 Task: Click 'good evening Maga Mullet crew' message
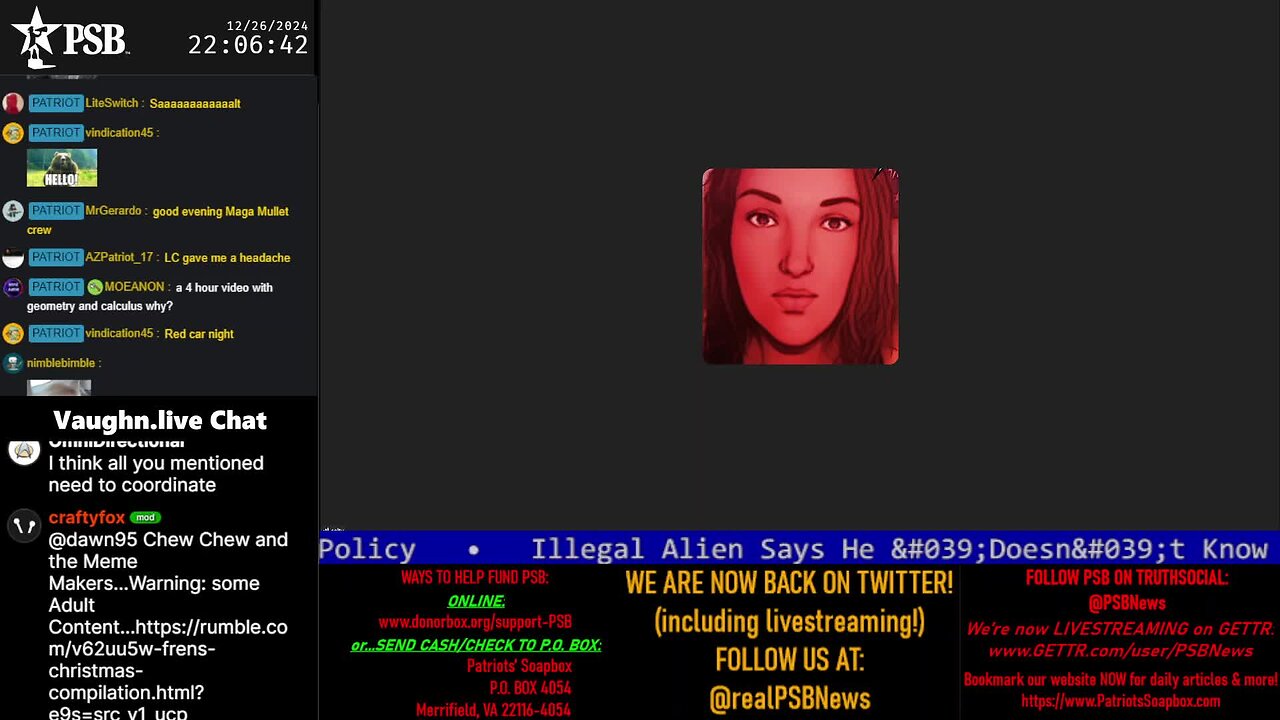158,220
